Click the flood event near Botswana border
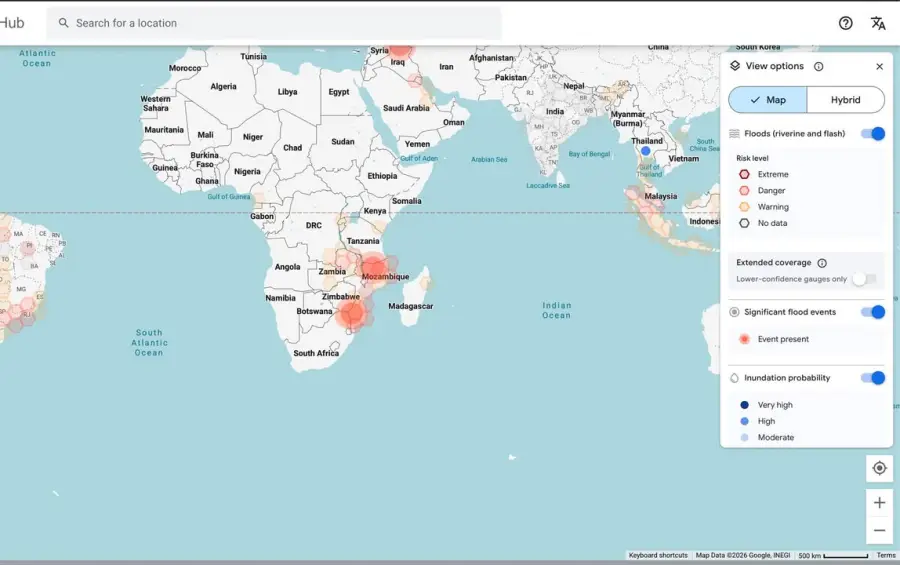900x565 pixels. pyautogui.click(x=352, y=314)
